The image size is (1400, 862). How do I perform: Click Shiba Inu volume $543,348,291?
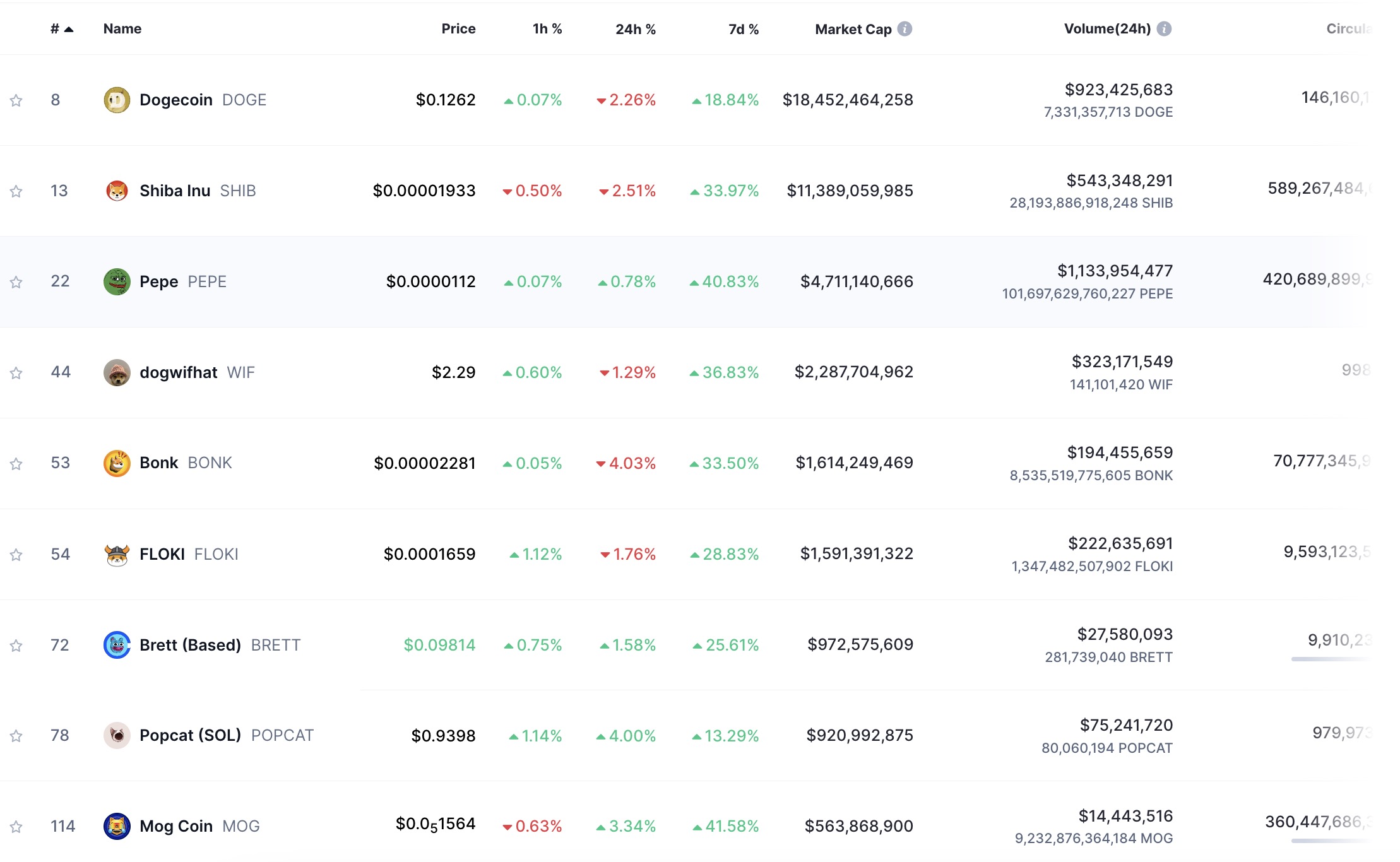pyautogui.click(x=1120, y=180)
